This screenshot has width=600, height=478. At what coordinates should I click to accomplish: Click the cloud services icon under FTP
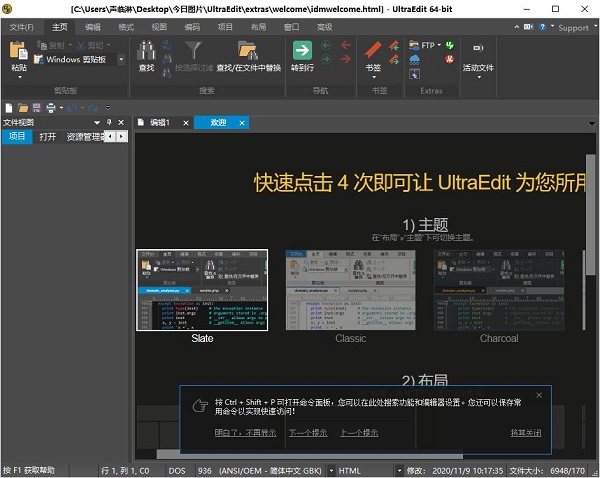(x=414, y=59)
